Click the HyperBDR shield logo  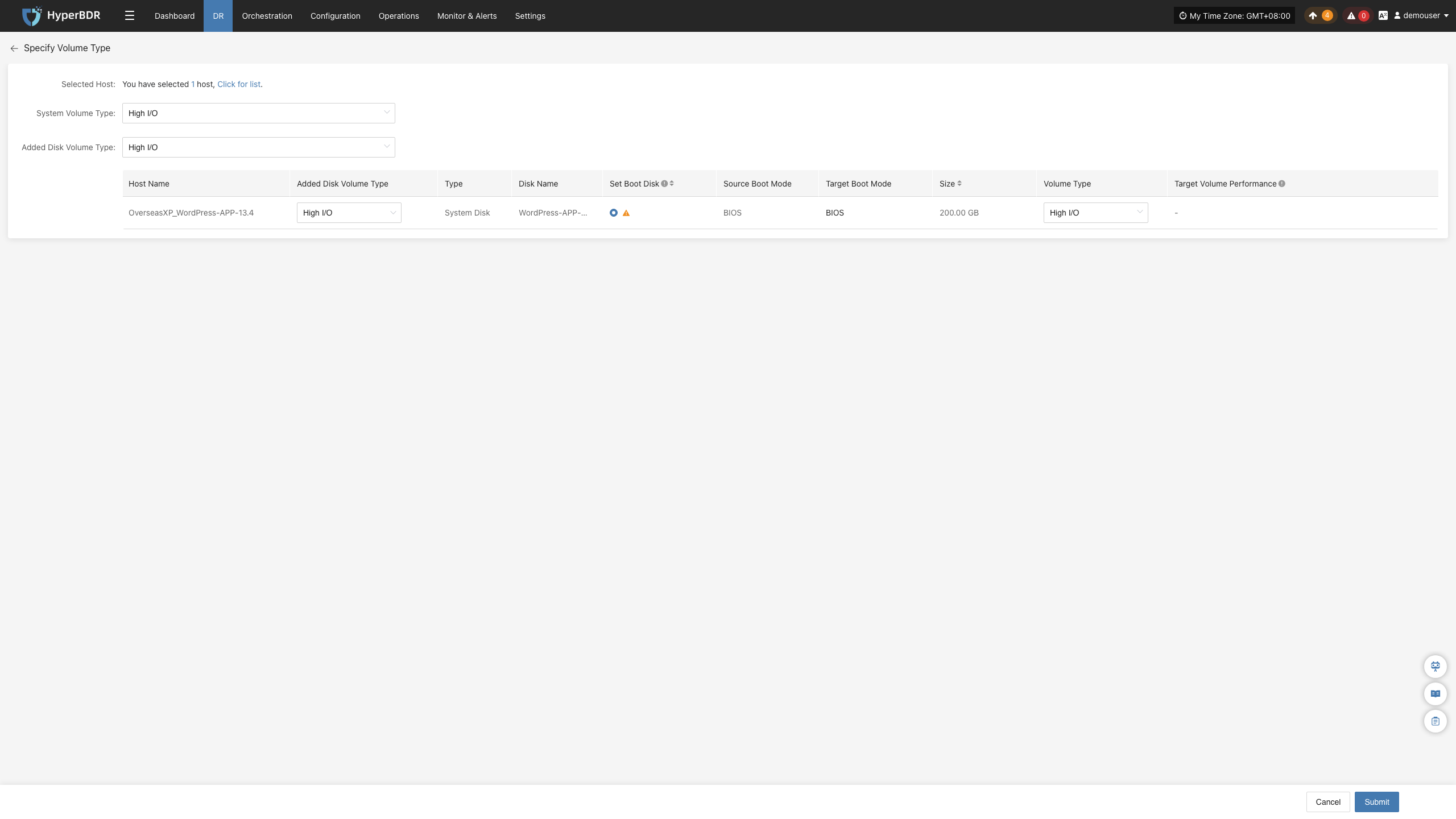pyautogui.click(x=32, y=16)
